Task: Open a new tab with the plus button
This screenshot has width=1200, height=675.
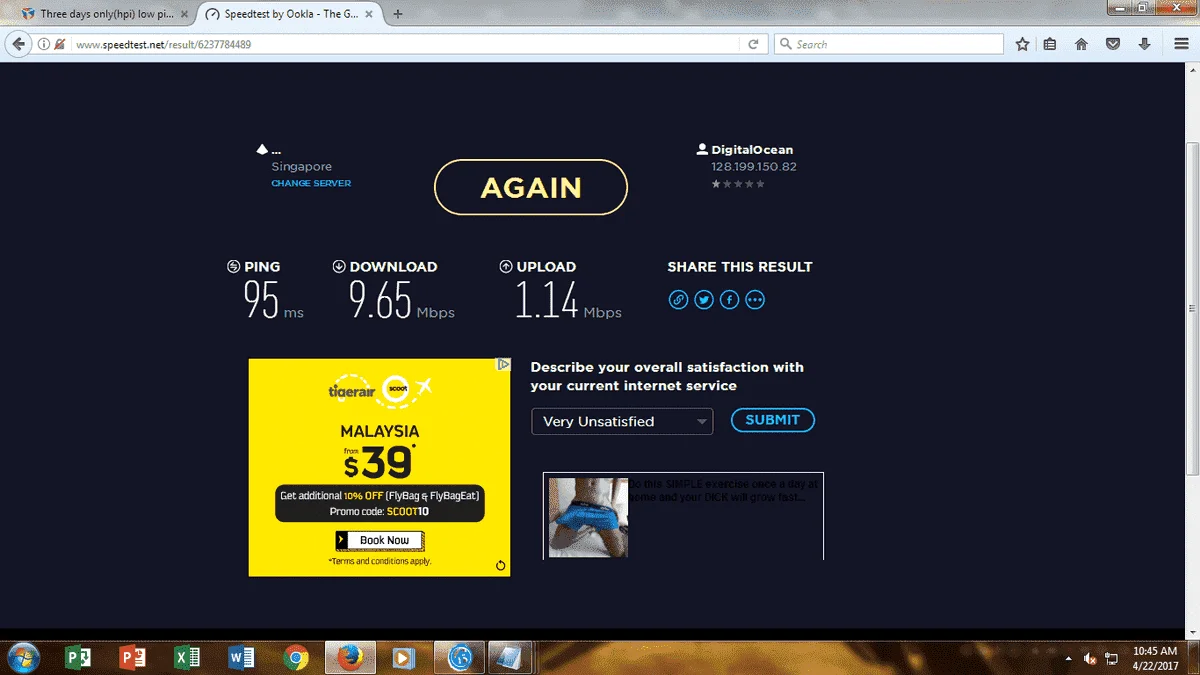Action: pyautogui.click(x=398, y=14)
